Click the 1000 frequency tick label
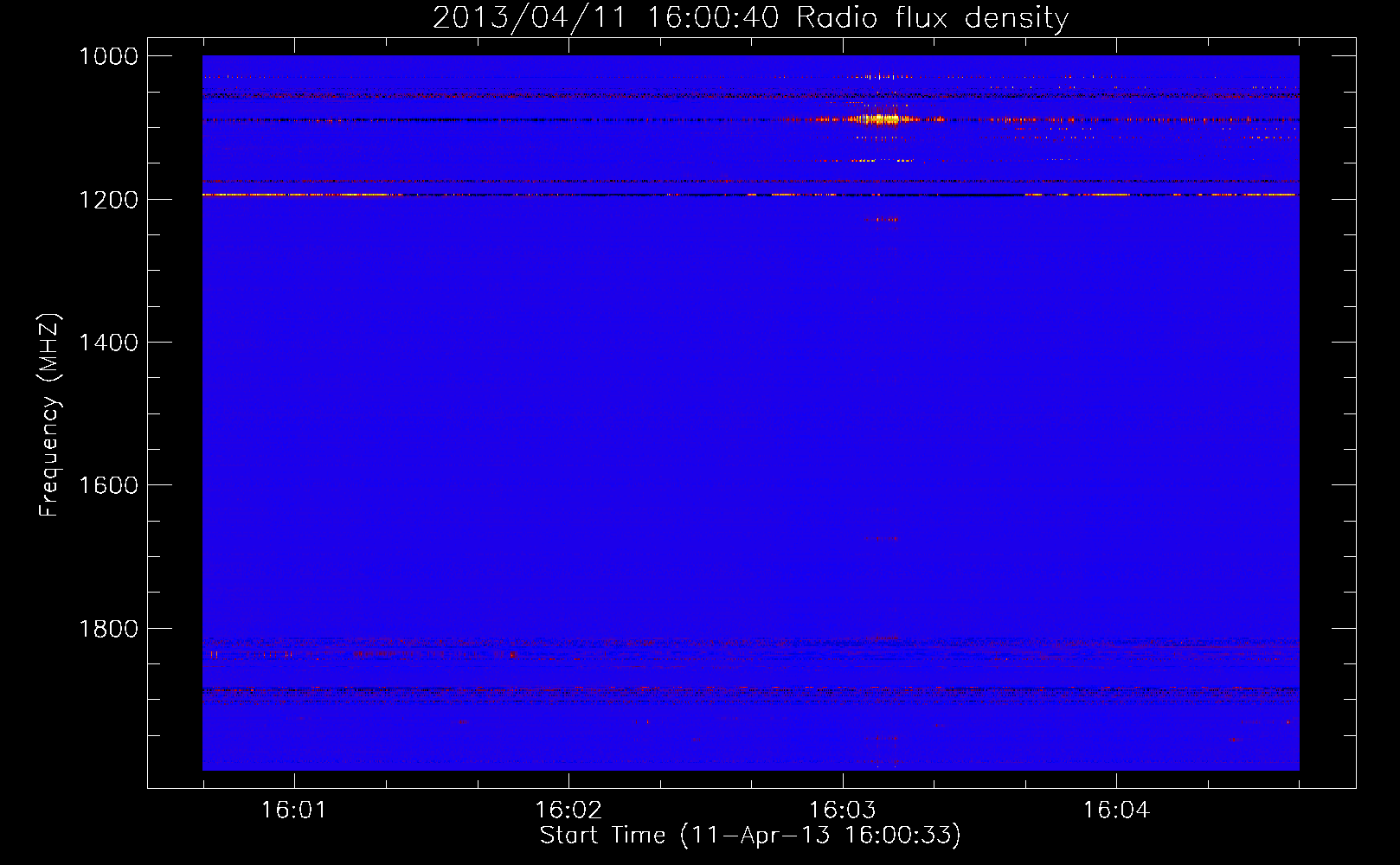Screen dimensions: 1400x865 click(x=109, y=56)
